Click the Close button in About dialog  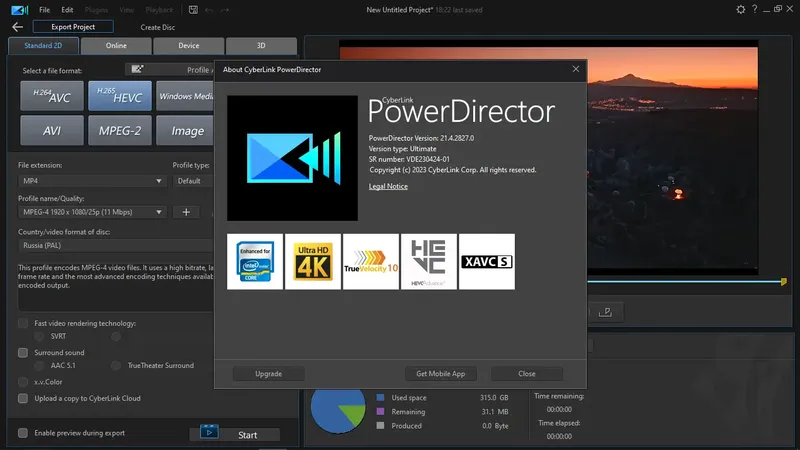(527, 373)
